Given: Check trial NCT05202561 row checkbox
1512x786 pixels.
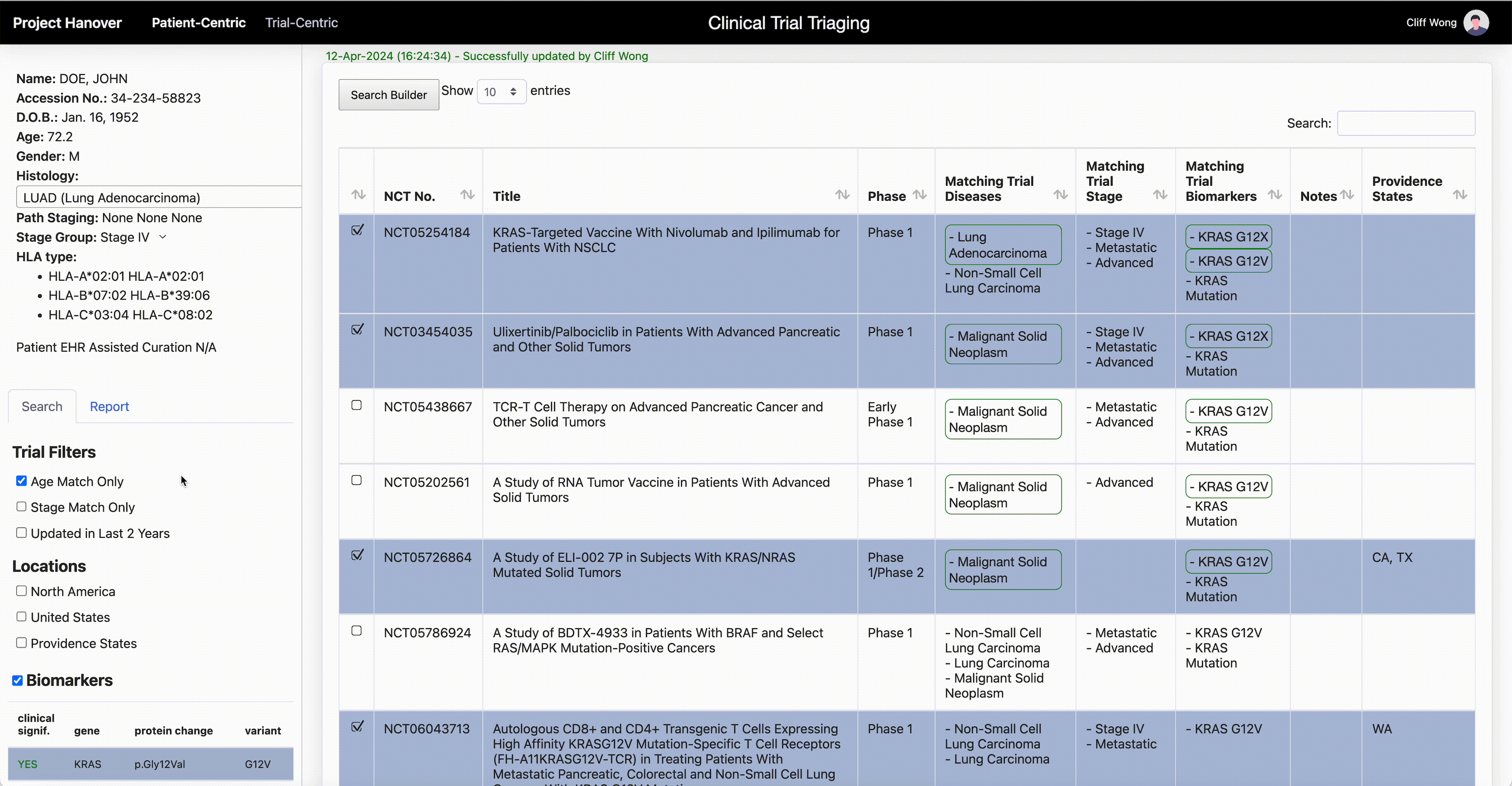Looking at the screenshot, I should click(356, 480).
